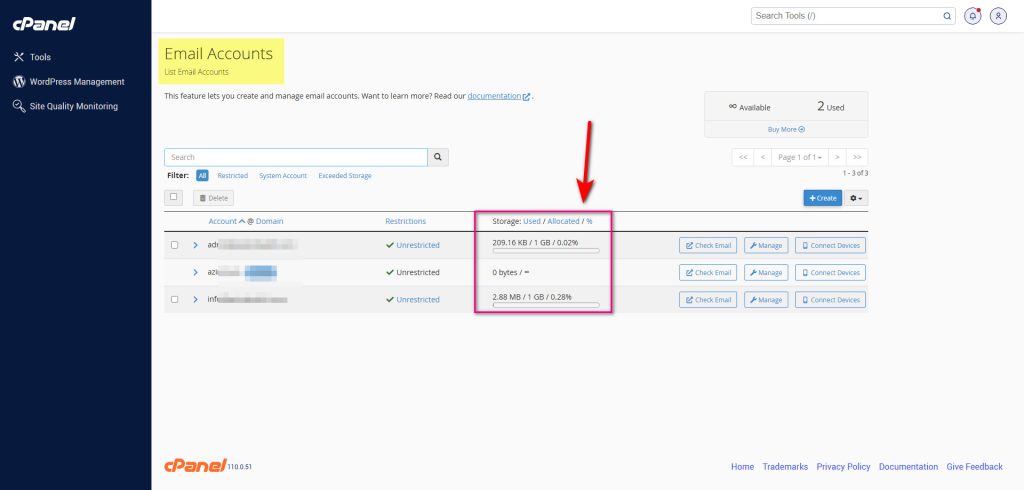Go to previous page button
Screen dimensions: 1024x490
point(763,157)
